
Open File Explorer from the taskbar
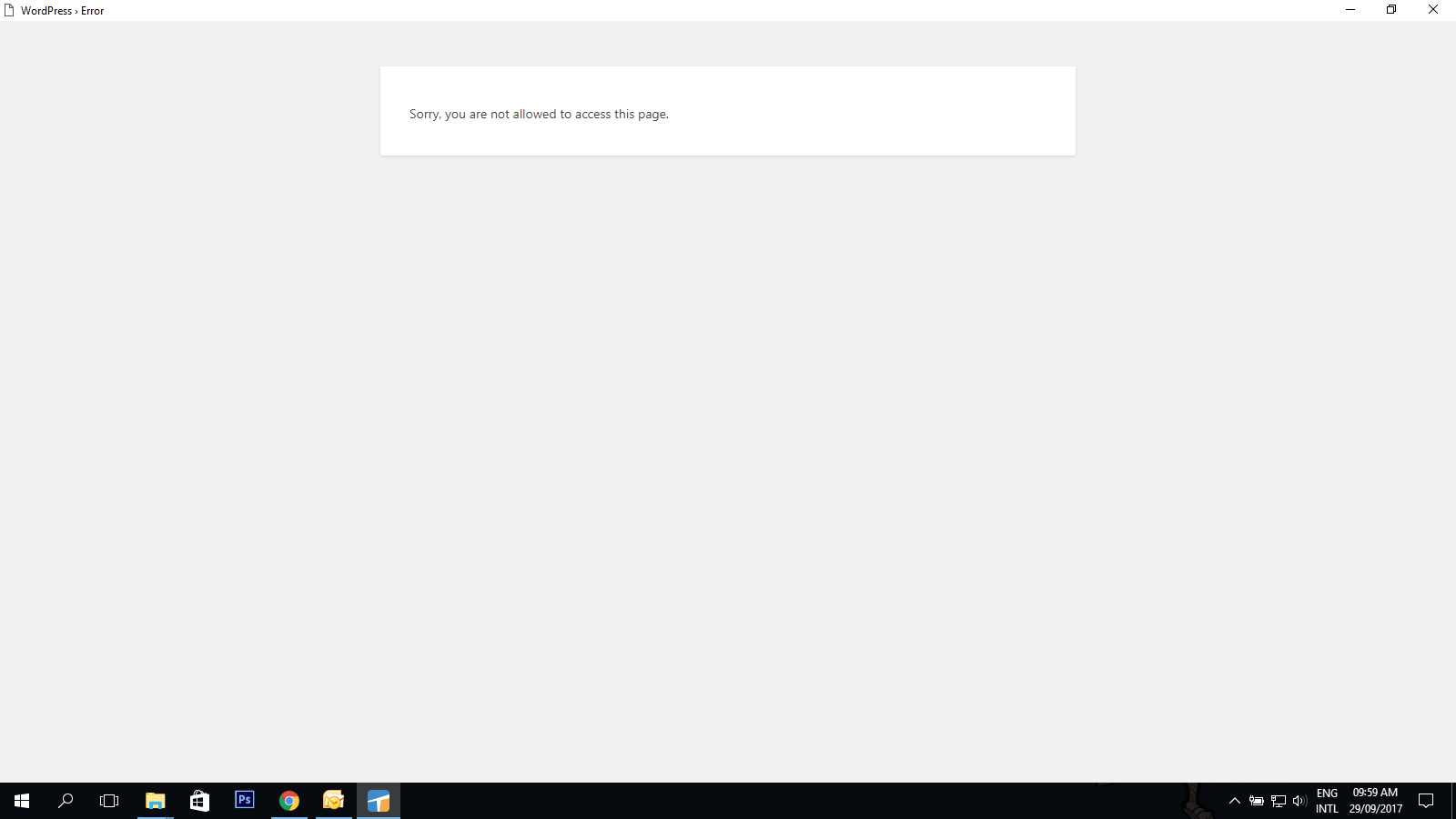coord(156,801)
